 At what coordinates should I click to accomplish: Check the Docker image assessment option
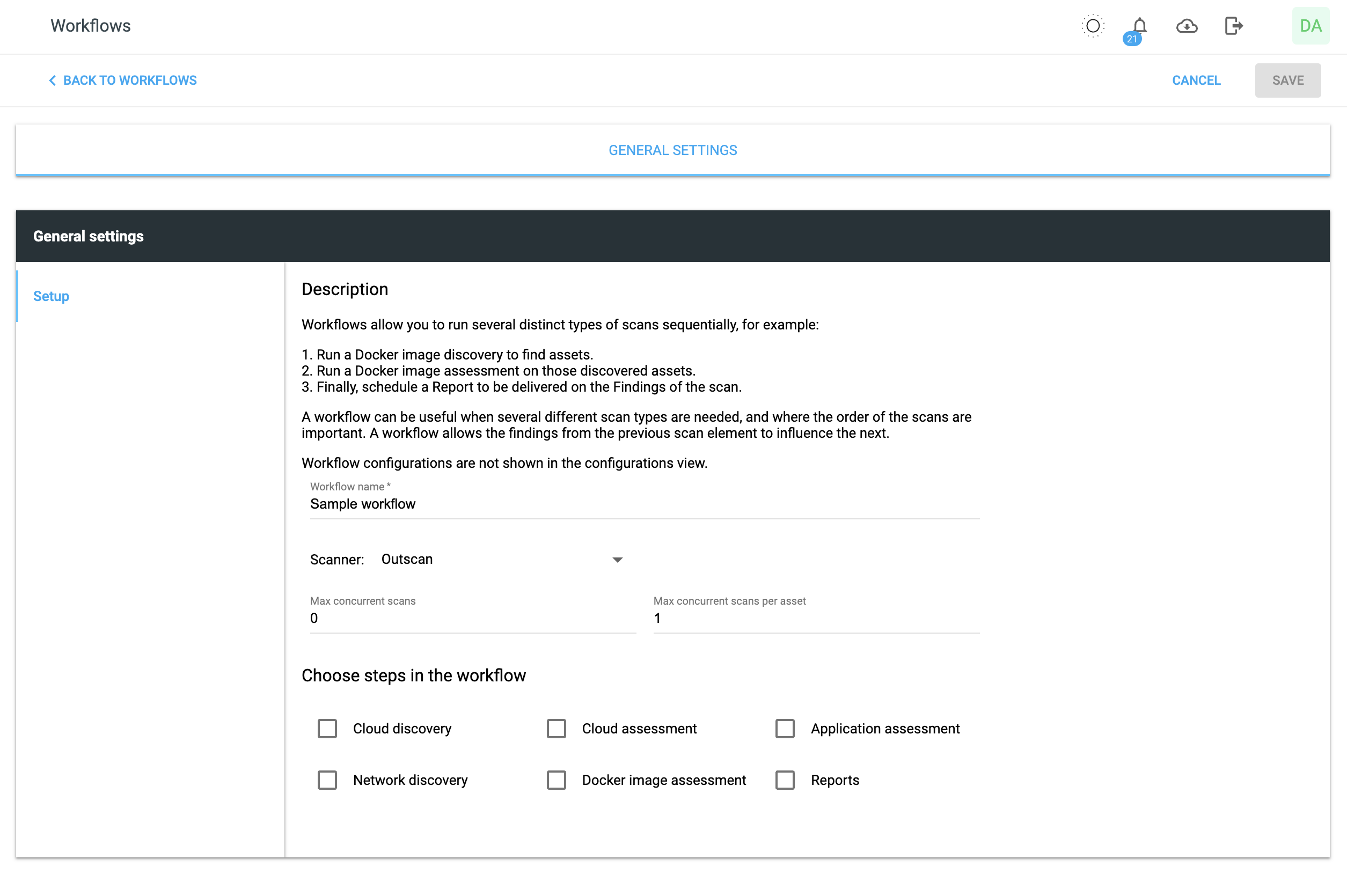(556, 780)
